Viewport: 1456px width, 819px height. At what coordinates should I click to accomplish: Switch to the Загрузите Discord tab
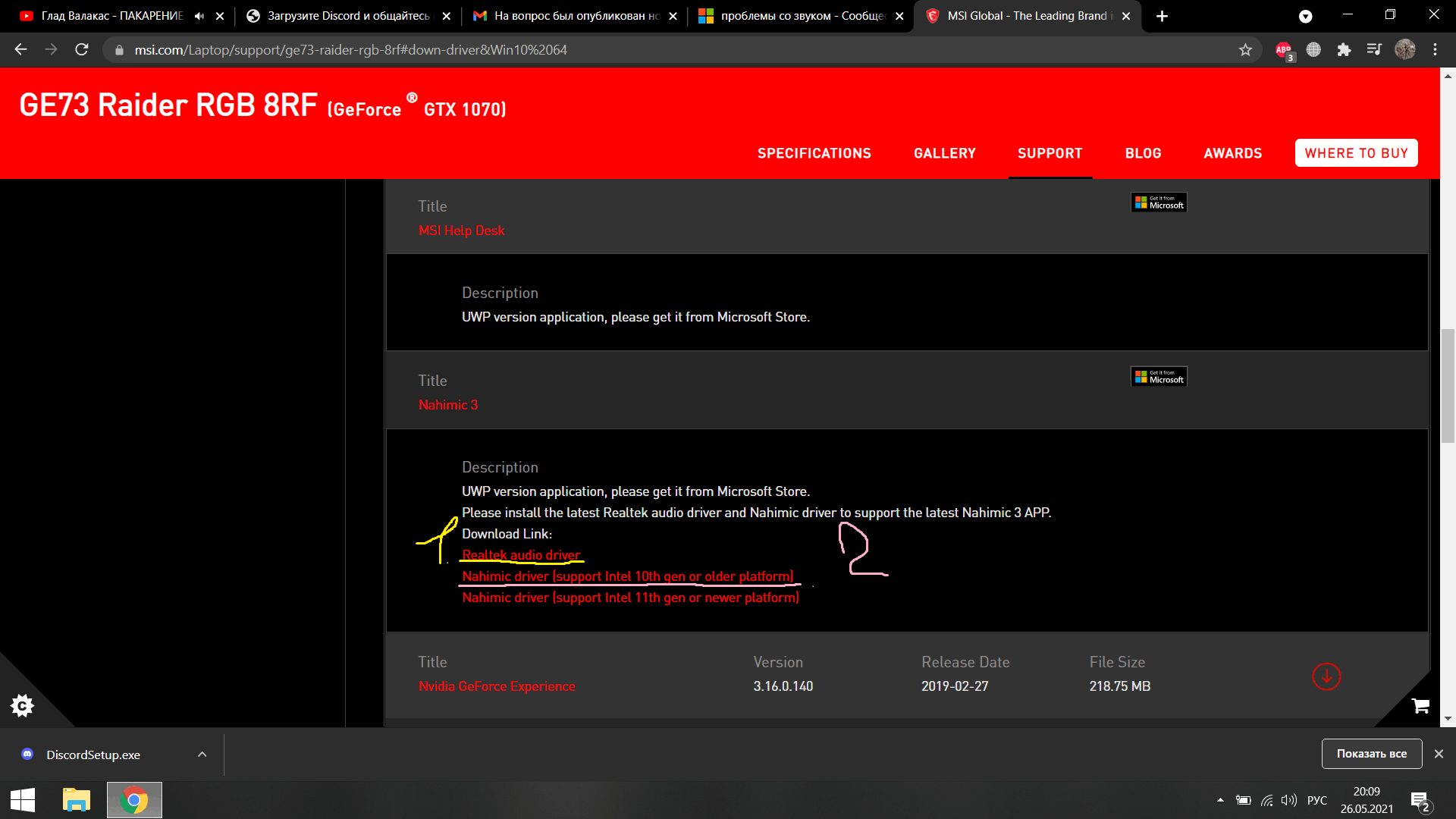348,16
